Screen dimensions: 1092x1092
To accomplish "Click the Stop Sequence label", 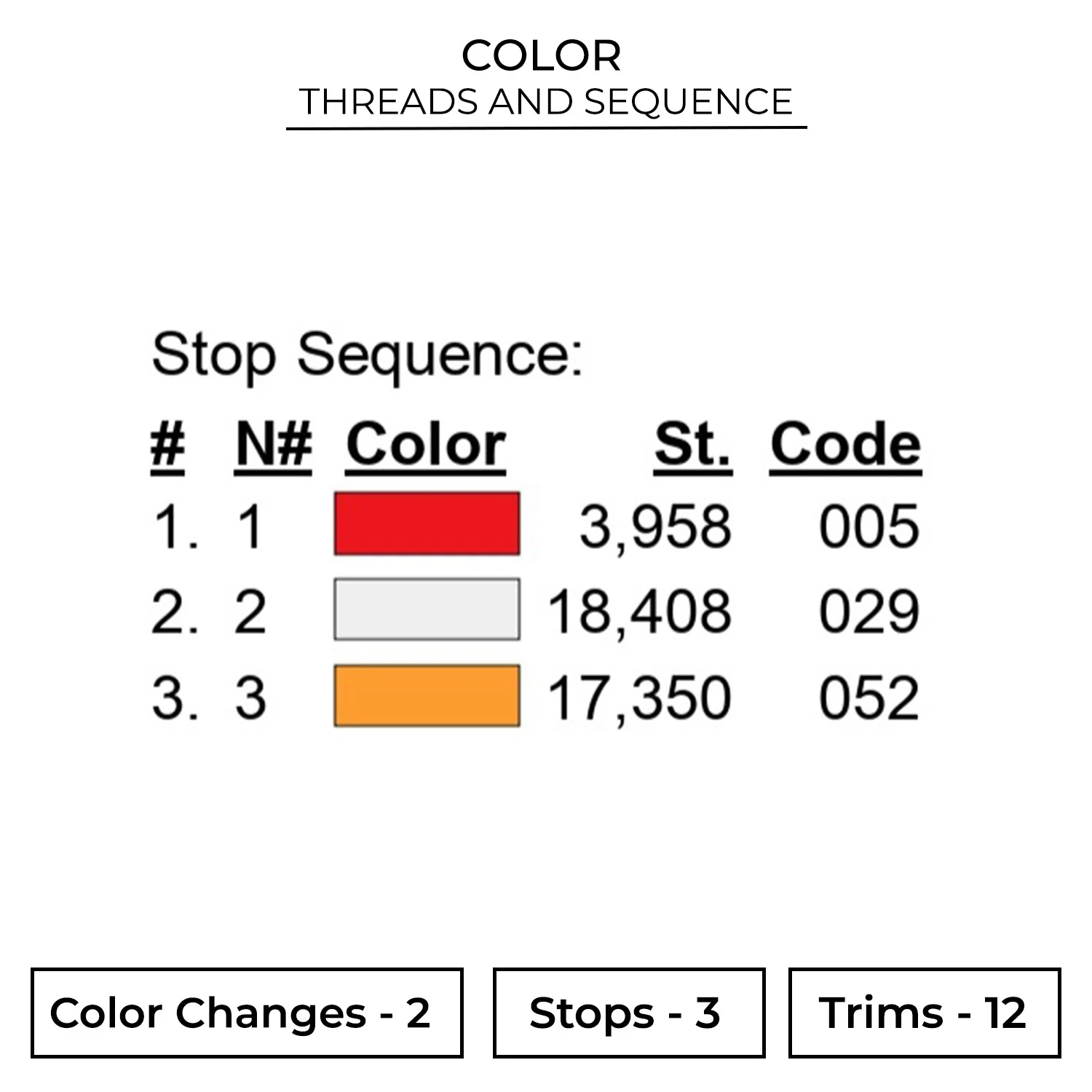I will pos(368,355).
